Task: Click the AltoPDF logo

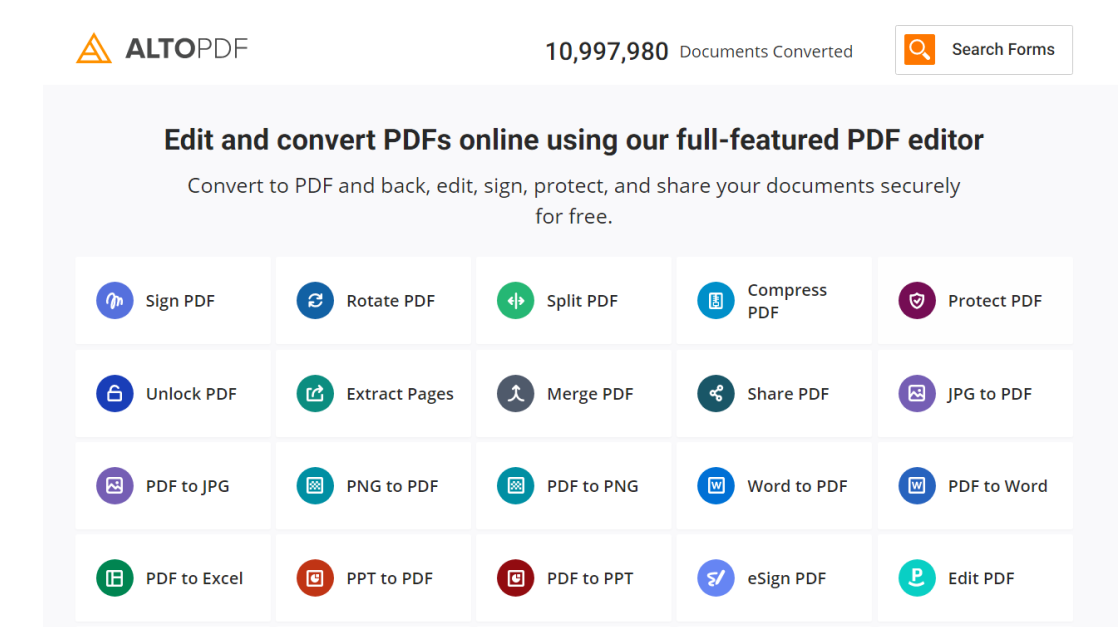Action: tap(162, 48)
